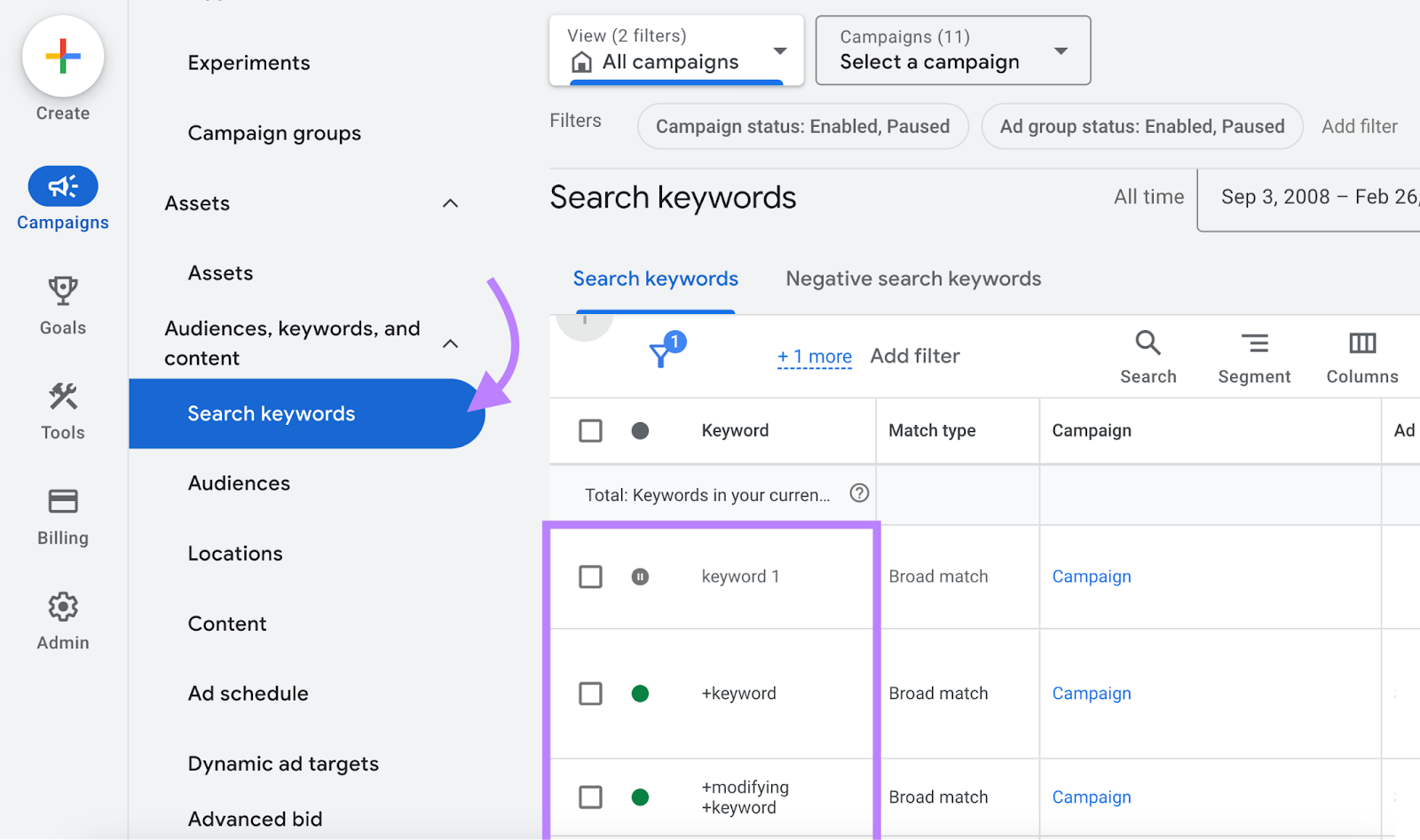Check the checkbox for +keyword row
This screenshot has width=1420, height=840.
pyautogui.click(x=590, y=694)
